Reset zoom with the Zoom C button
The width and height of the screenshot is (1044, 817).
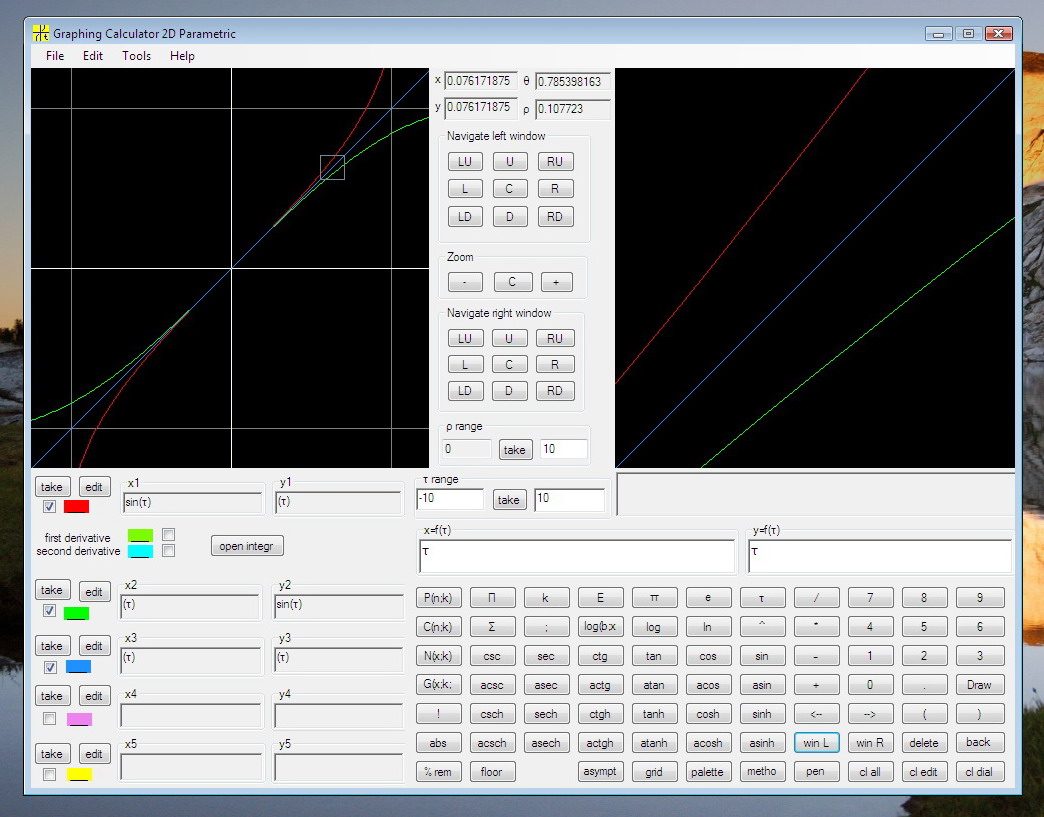[512, 282]
